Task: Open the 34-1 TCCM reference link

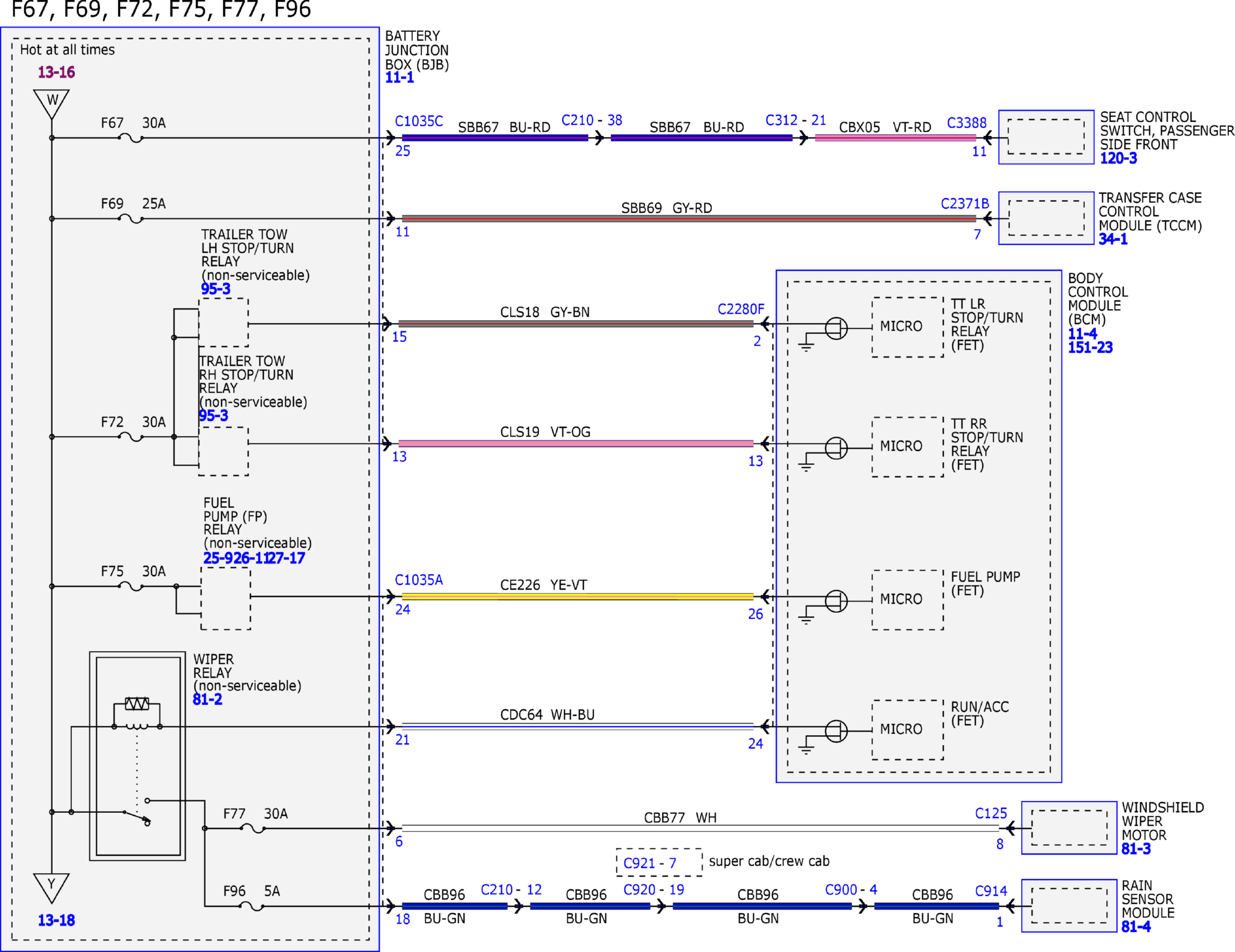Action: [1113, 239]
